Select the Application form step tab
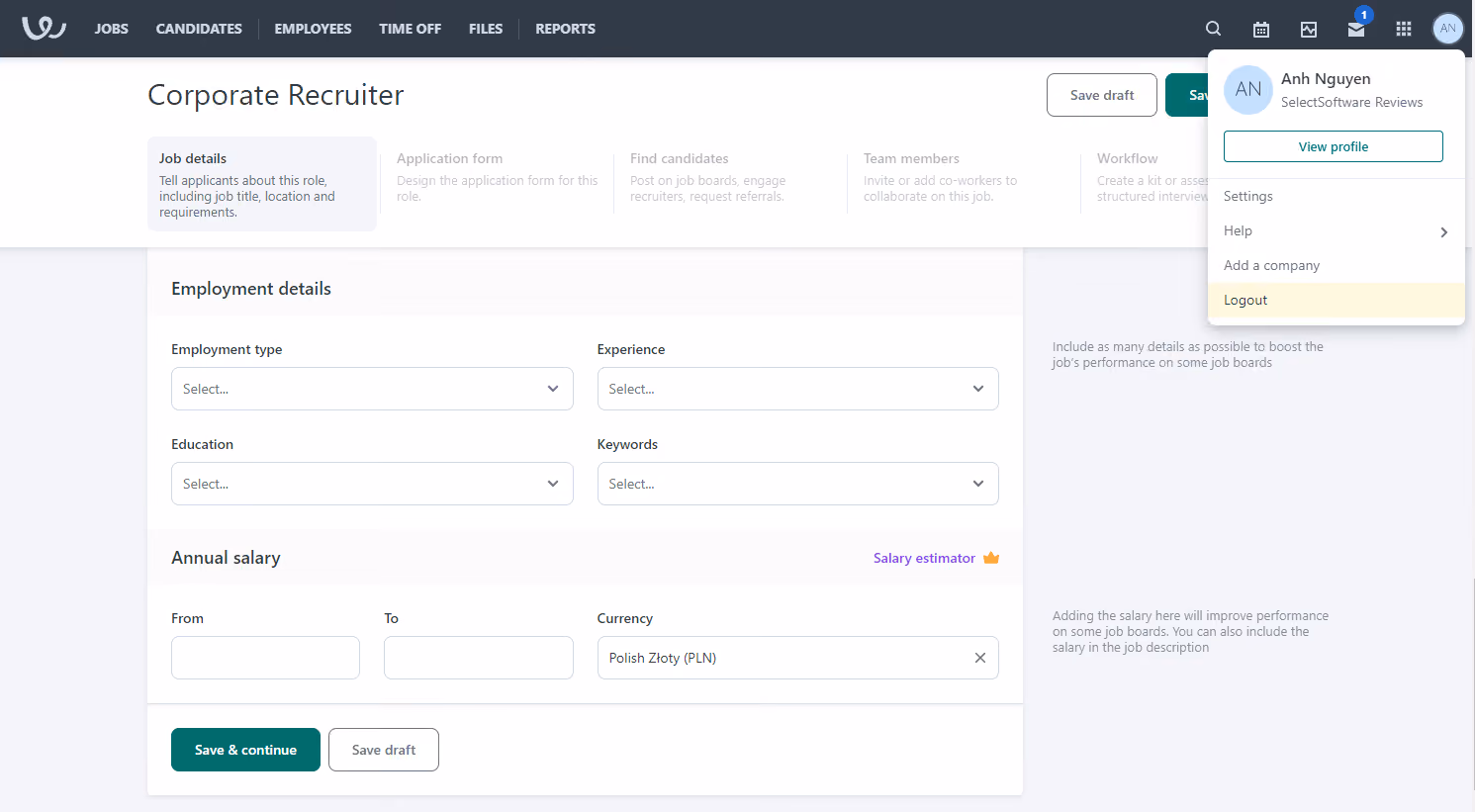The width and height of the screenshot is (1475, 812). tap(498, 177)
